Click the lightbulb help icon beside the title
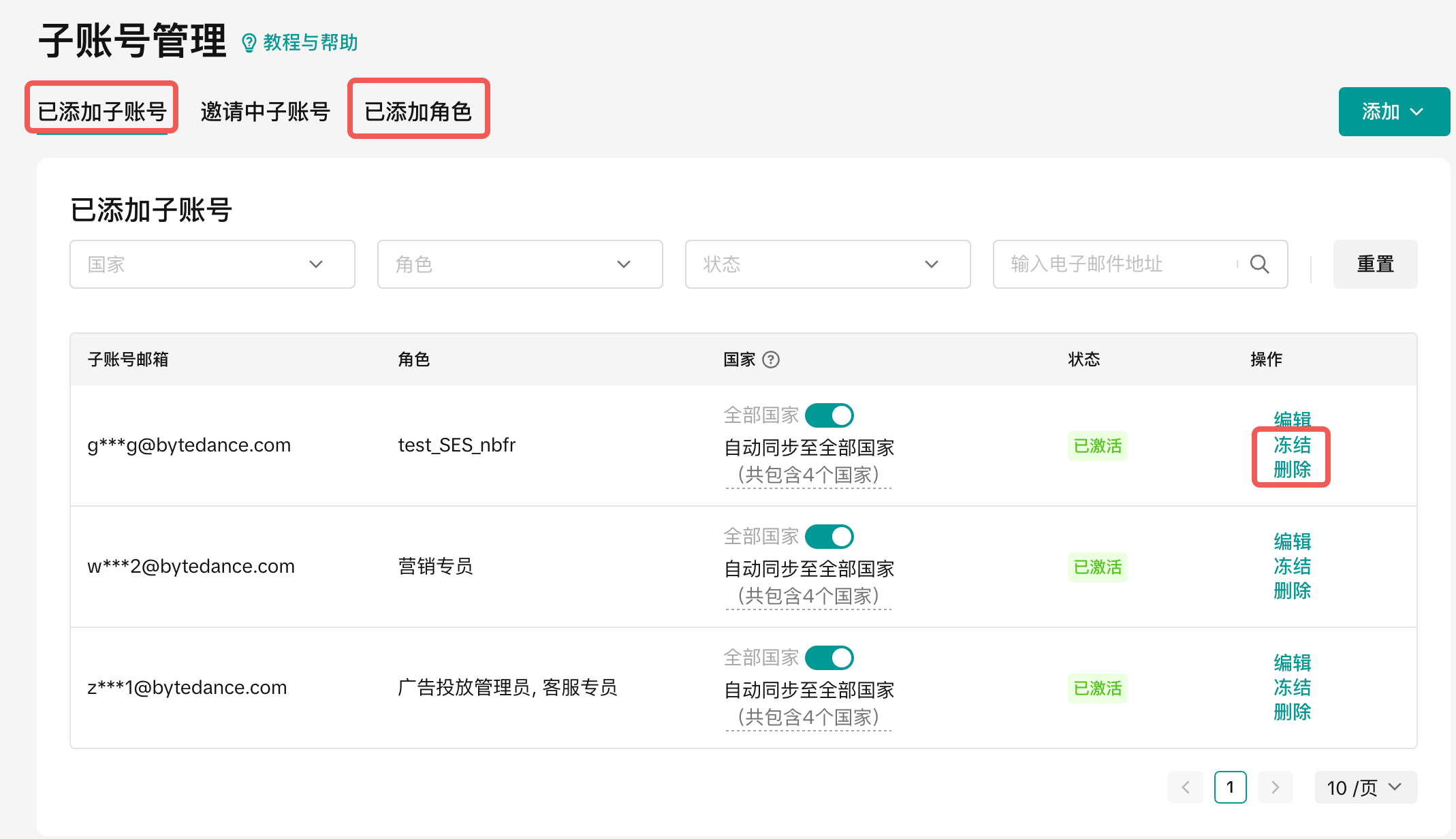This screenshot has width=1456, height=839. pyautogui.click(x=249, y=43)
